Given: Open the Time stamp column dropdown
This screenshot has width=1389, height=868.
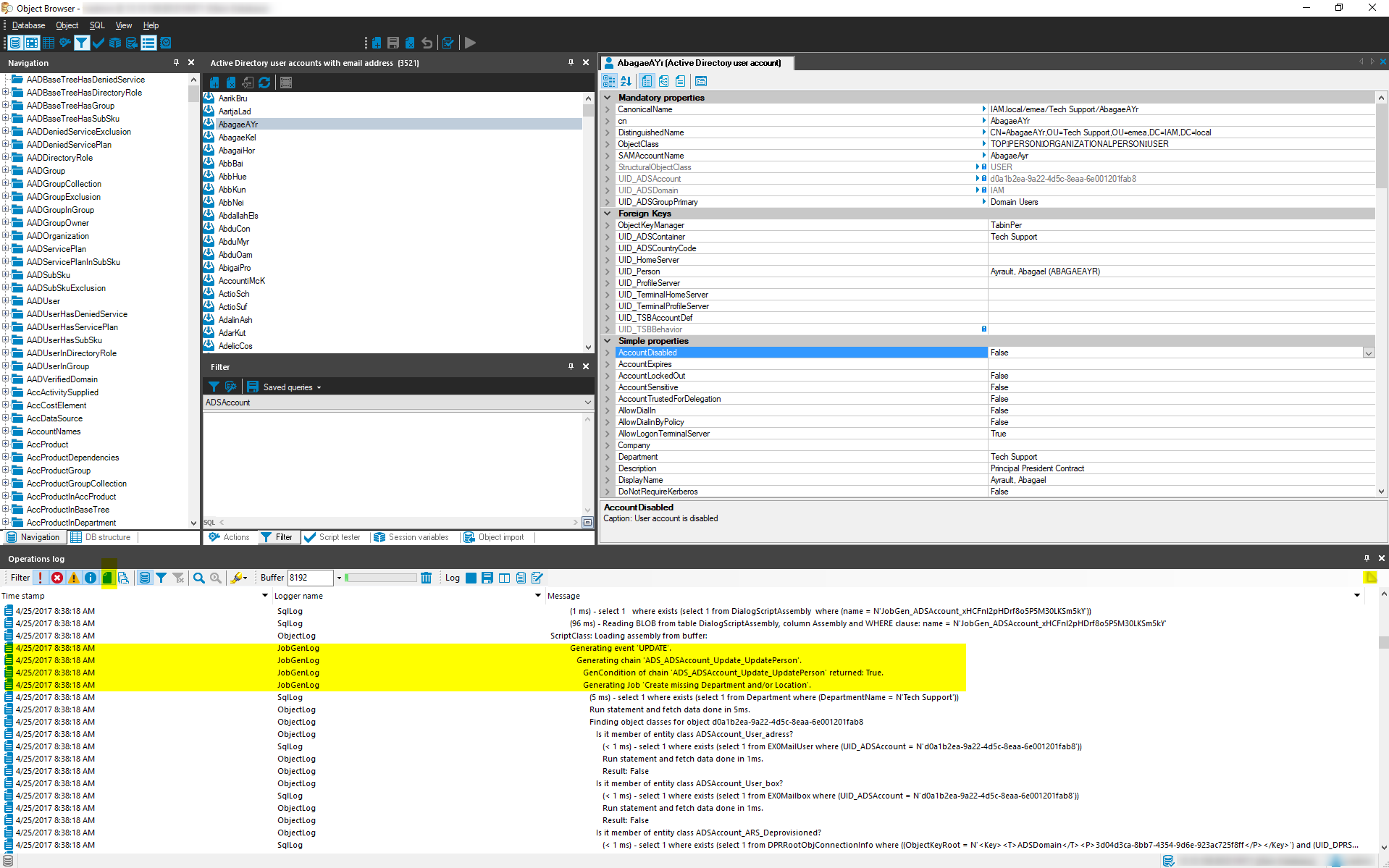Looking at the screenshot, I should [x=265, y=596].
